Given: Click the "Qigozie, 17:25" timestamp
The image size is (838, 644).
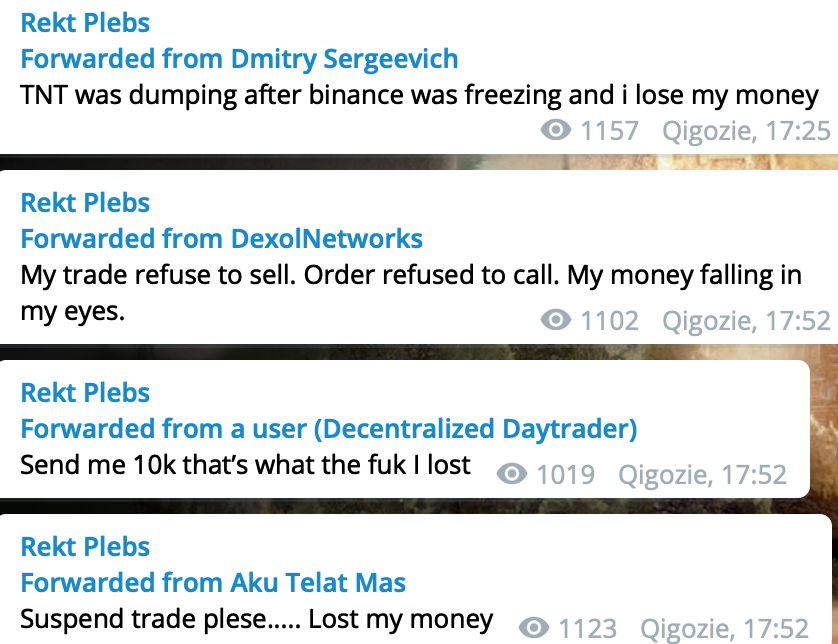Looking at the screenshot, I should [x=746, y=130].
